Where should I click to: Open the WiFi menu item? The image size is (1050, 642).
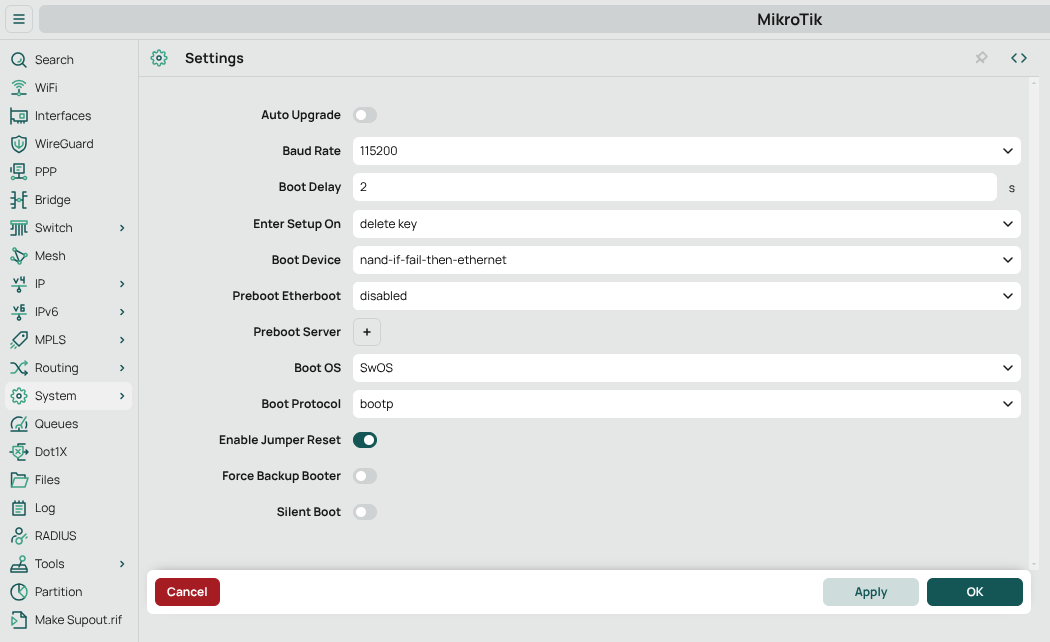point(68,88)
